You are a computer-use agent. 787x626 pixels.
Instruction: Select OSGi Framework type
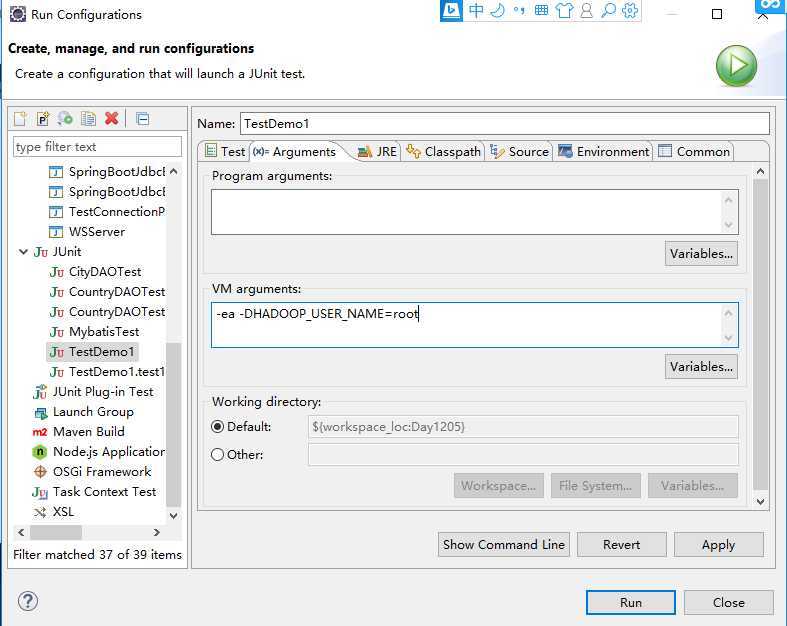[92, 472]
